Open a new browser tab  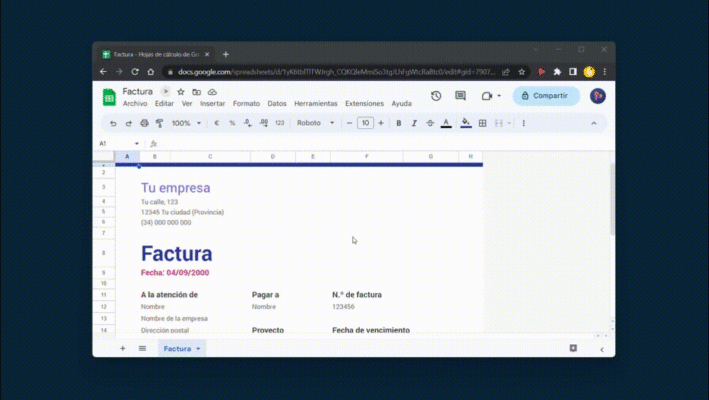[226, 54]
